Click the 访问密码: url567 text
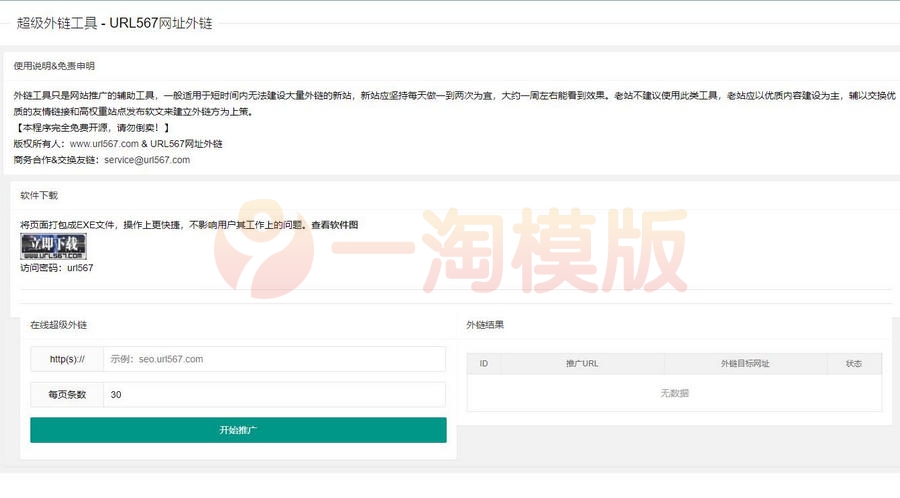The width and height of the screenshot is (900, 498). pos(57,268)
